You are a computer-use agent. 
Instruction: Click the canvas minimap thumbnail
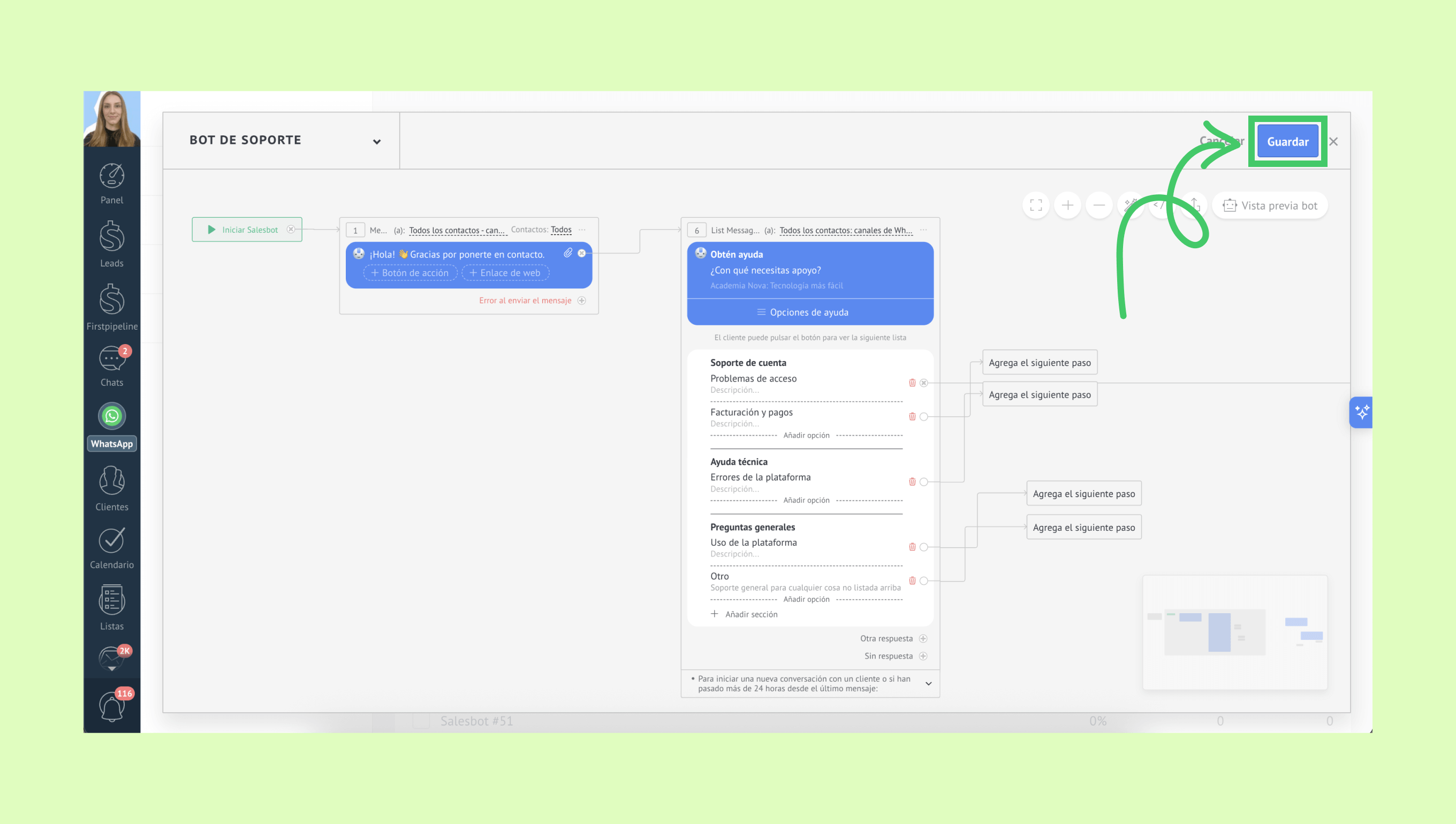tap(1235, 632)
